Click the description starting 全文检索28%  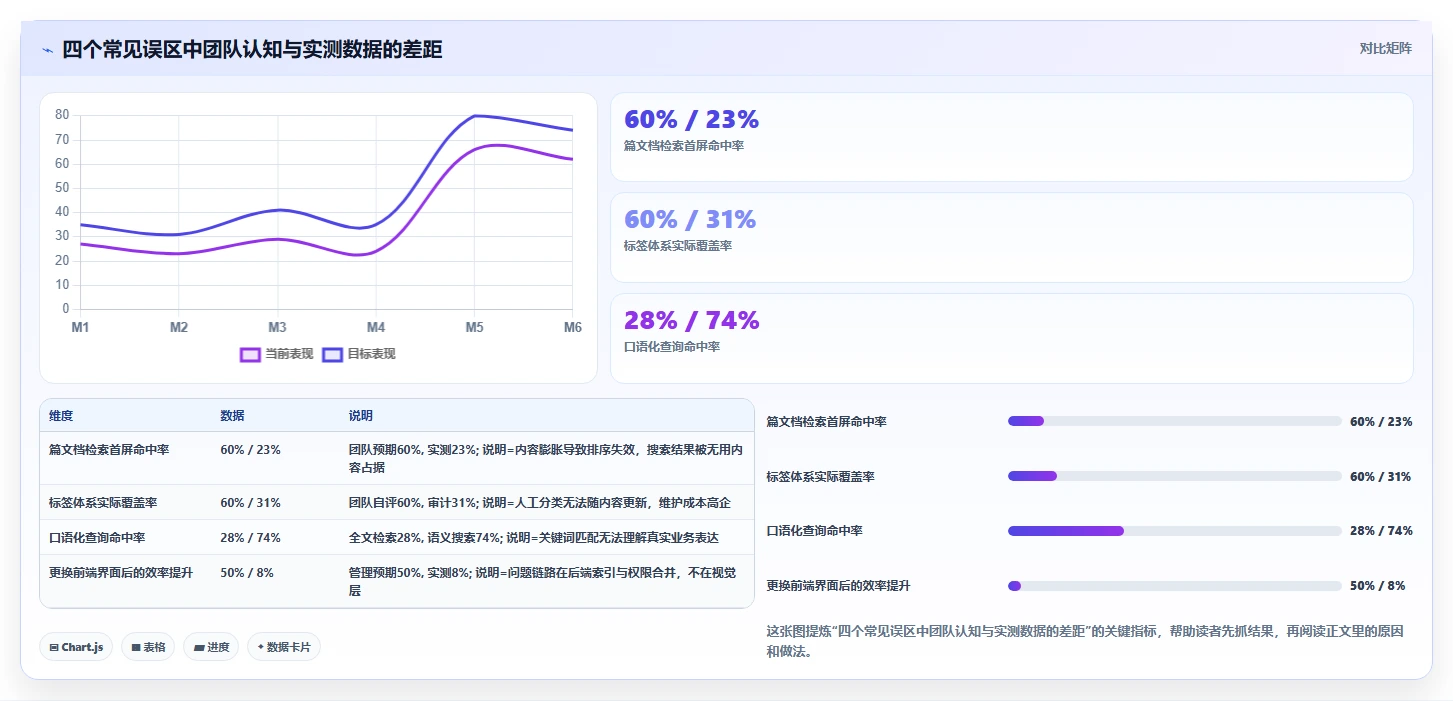click(533, 537)
